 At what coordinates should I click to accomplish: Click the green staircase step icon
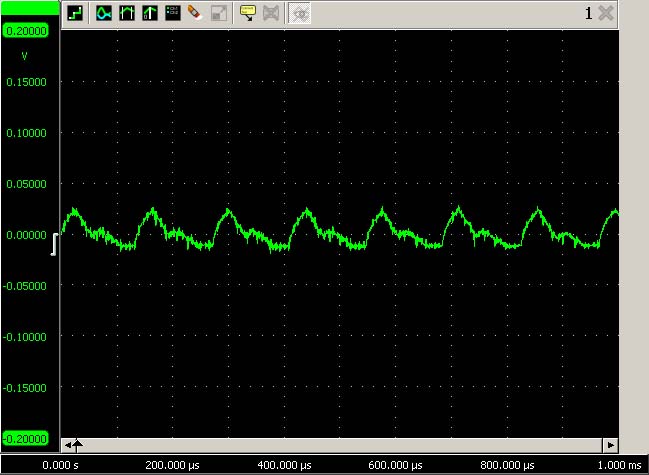coord(75,13)
